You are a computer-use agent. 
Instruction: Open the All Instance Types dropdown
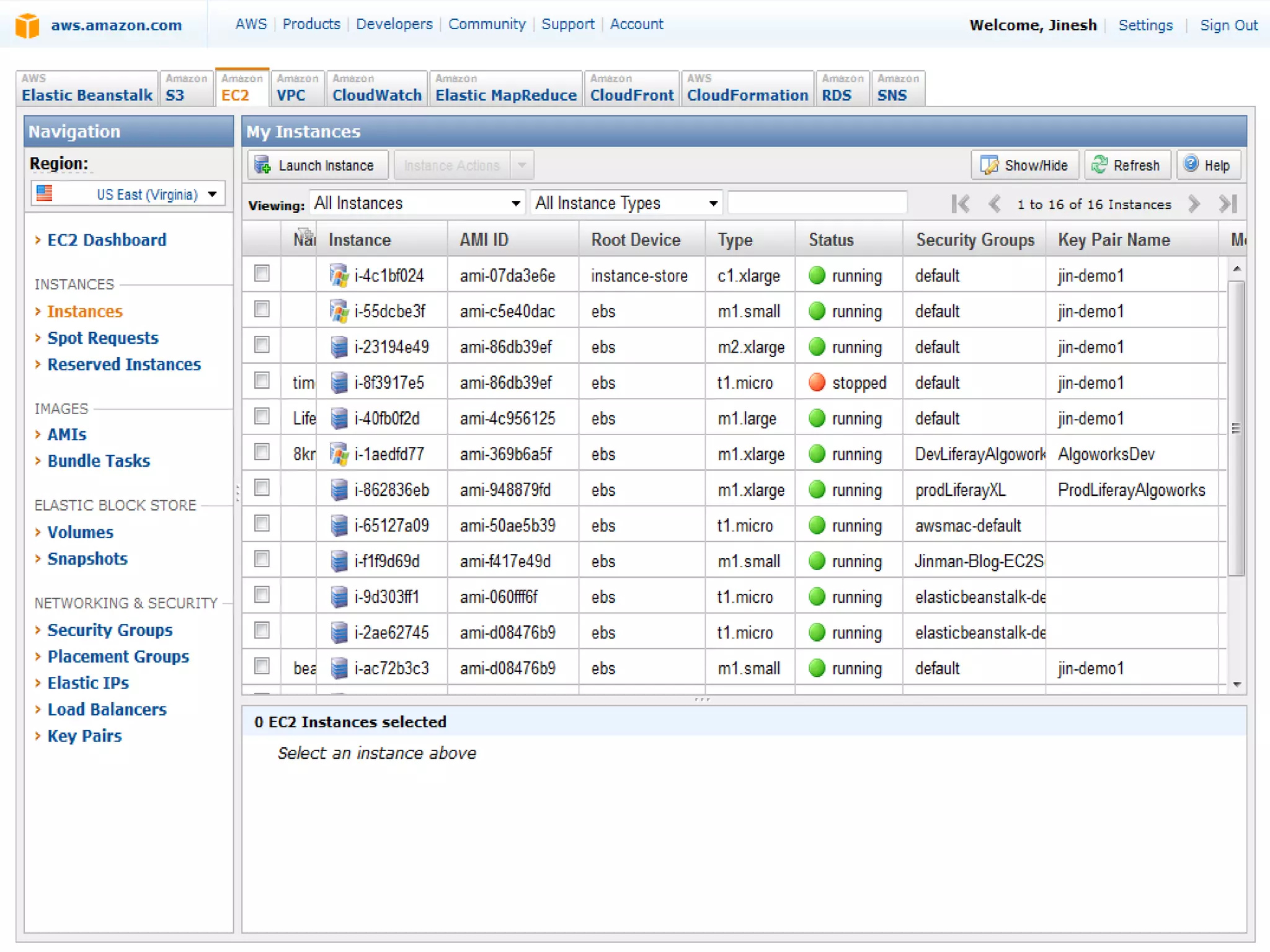click(626, 203)
